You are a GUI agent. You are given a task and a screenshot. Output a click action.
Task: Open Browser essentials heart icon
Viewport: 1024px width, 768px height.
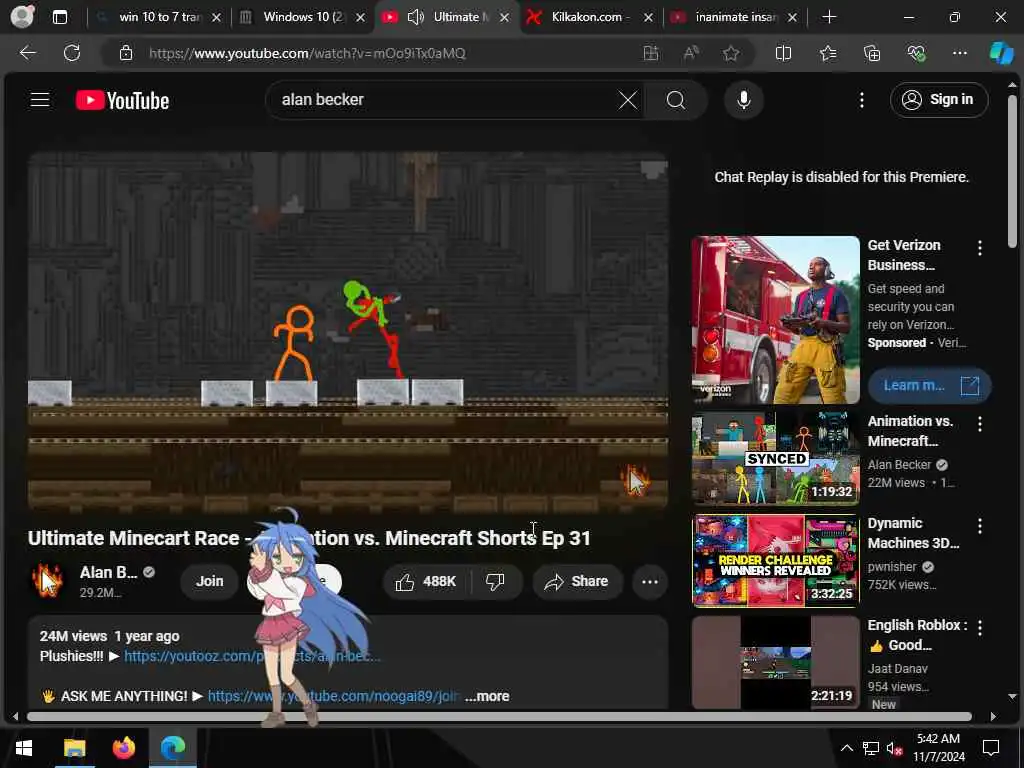(x=916, y=53)
